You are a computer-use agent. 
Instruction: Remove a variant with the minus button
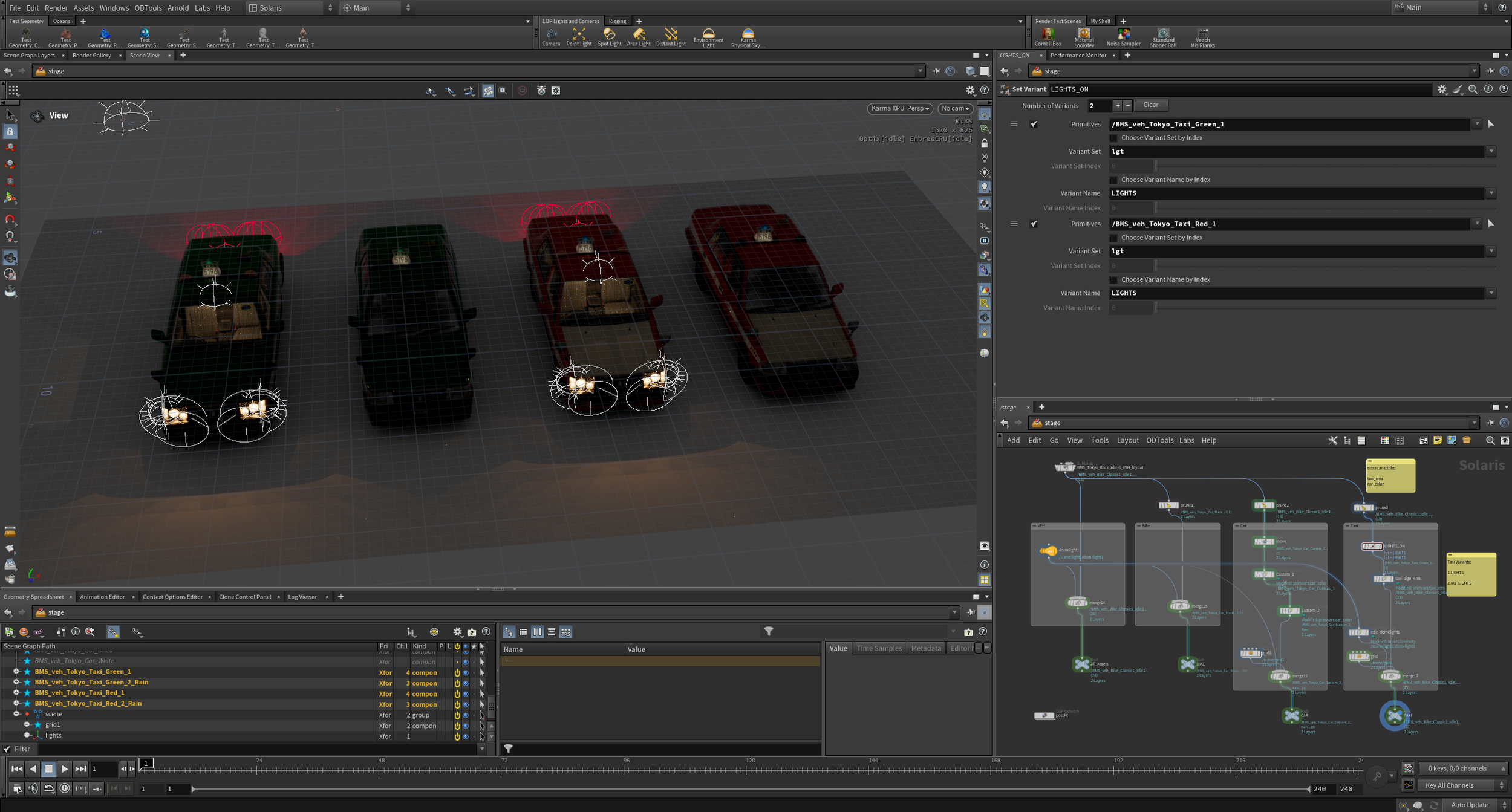tap(1127, 105)
